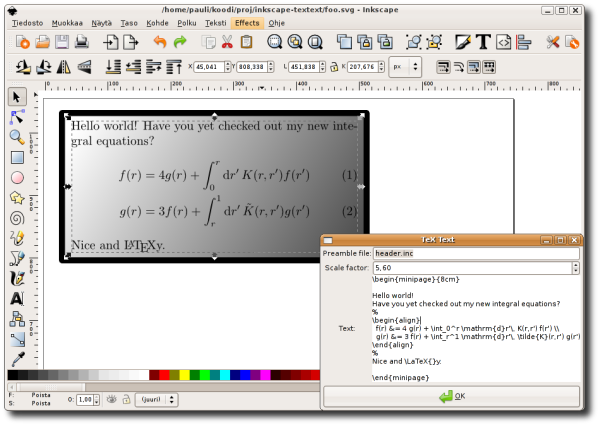600x426 pixels.
Task: Open the Muokkaa menu
Action: [67, 23]
